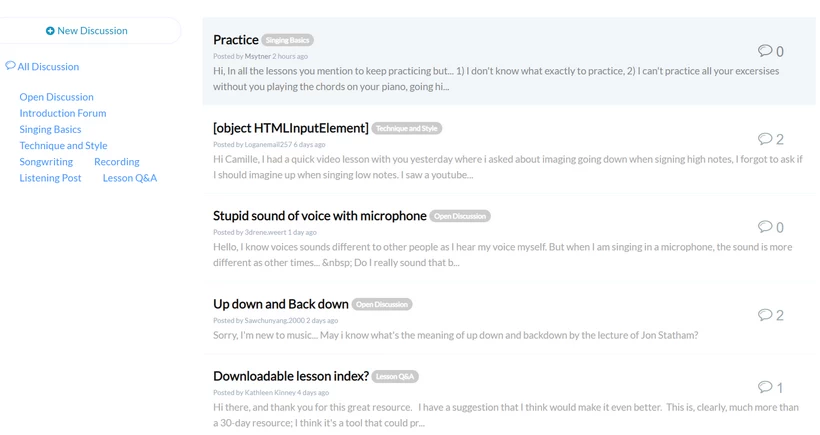Click the comment icon on the Up down and Back down post

(765, 314)
